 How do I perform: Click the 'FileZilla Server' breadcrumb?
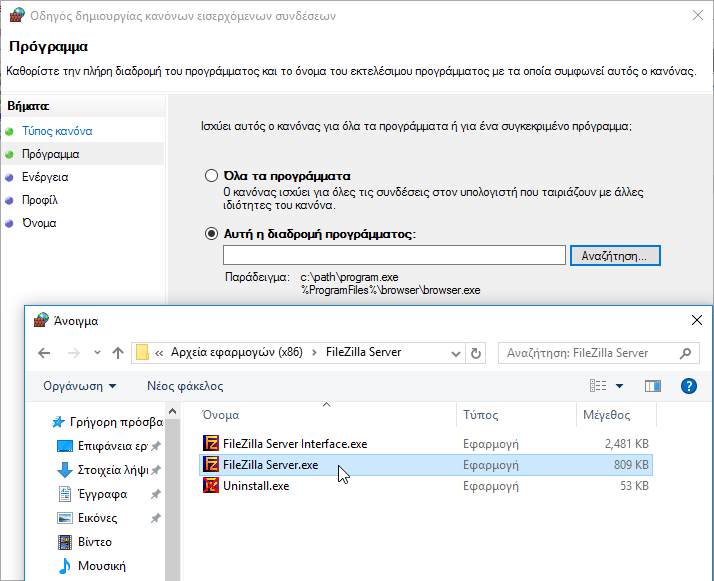[x=363, y=352]
